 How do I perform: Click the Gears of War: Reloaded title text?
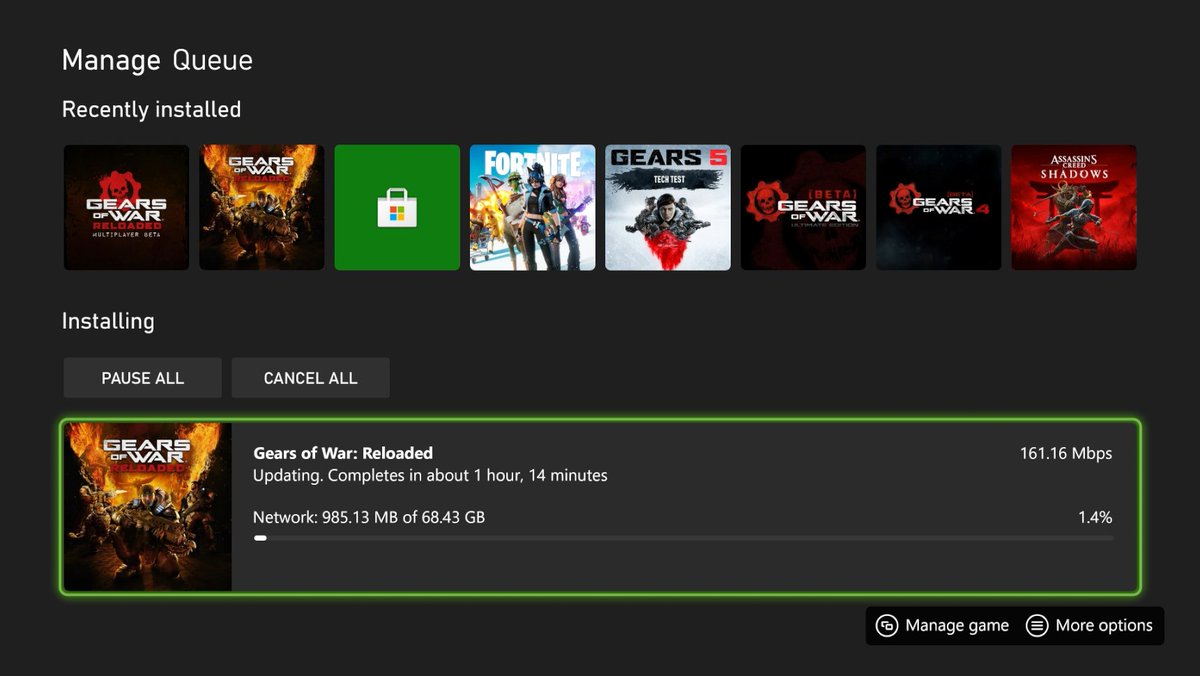point(343,453)
